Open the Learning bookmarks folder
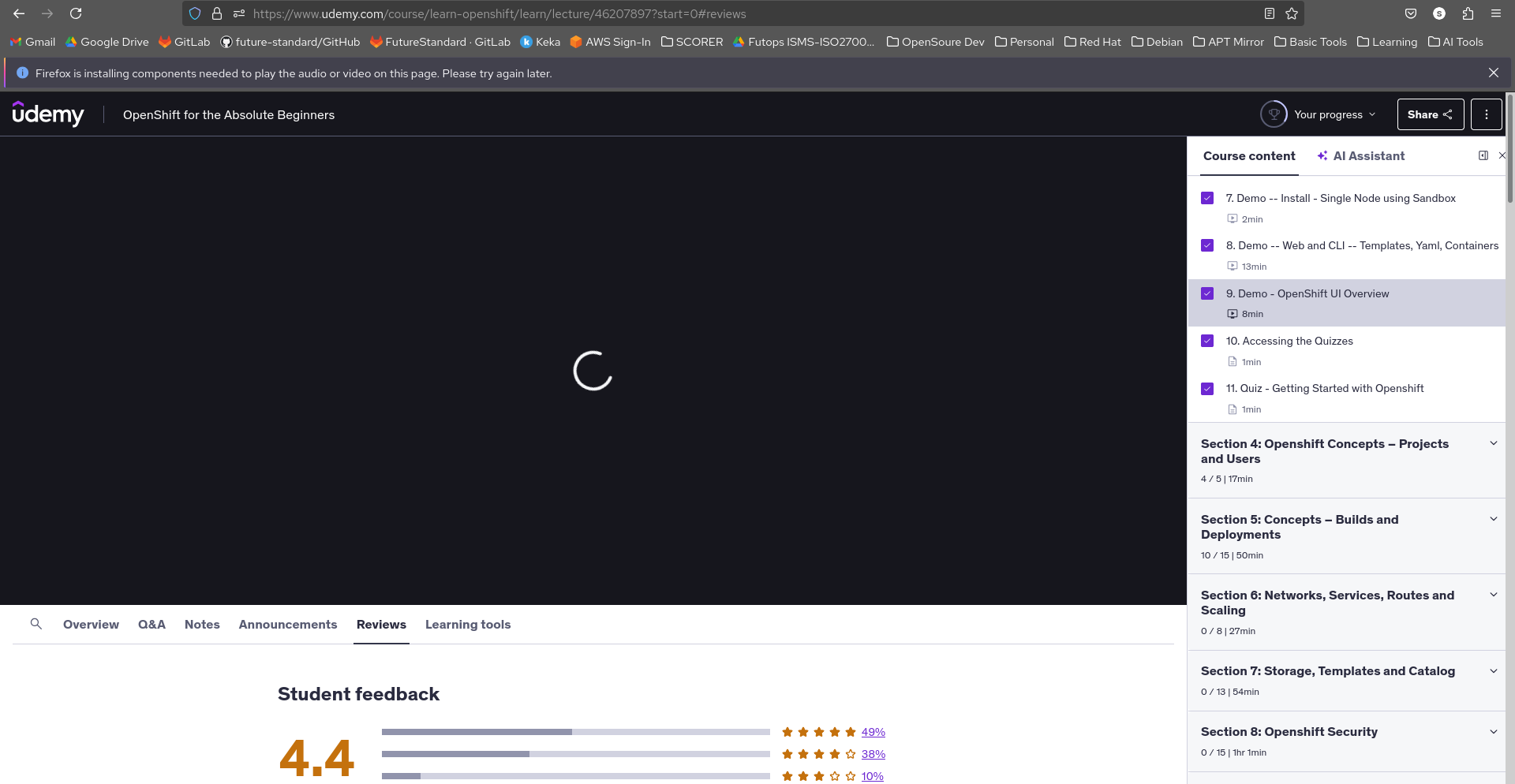 (1387, 42)
